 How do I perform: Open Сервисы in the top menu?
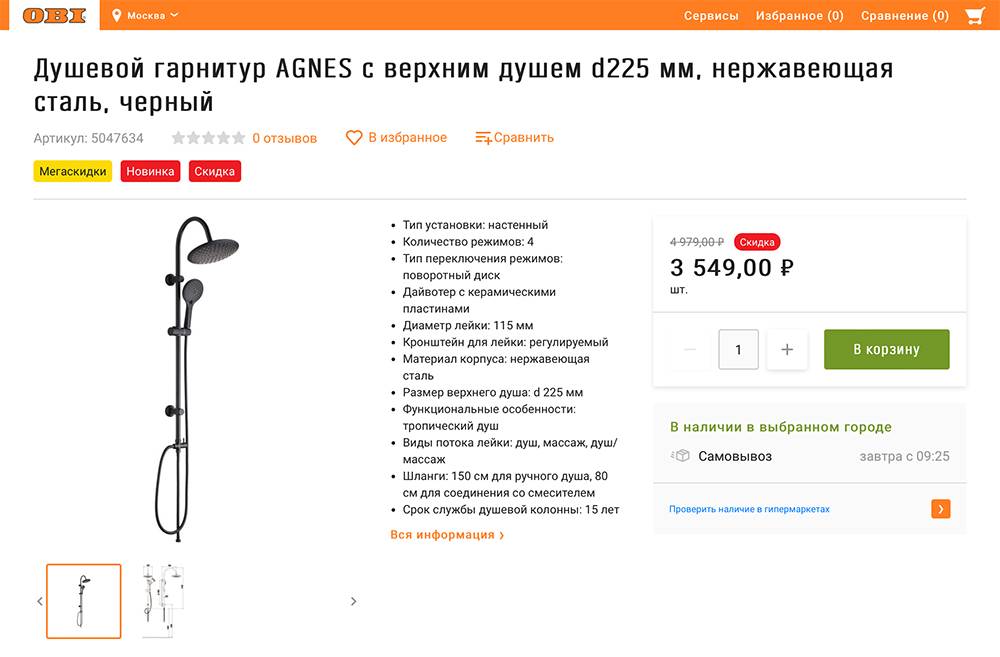pos(711,16)
